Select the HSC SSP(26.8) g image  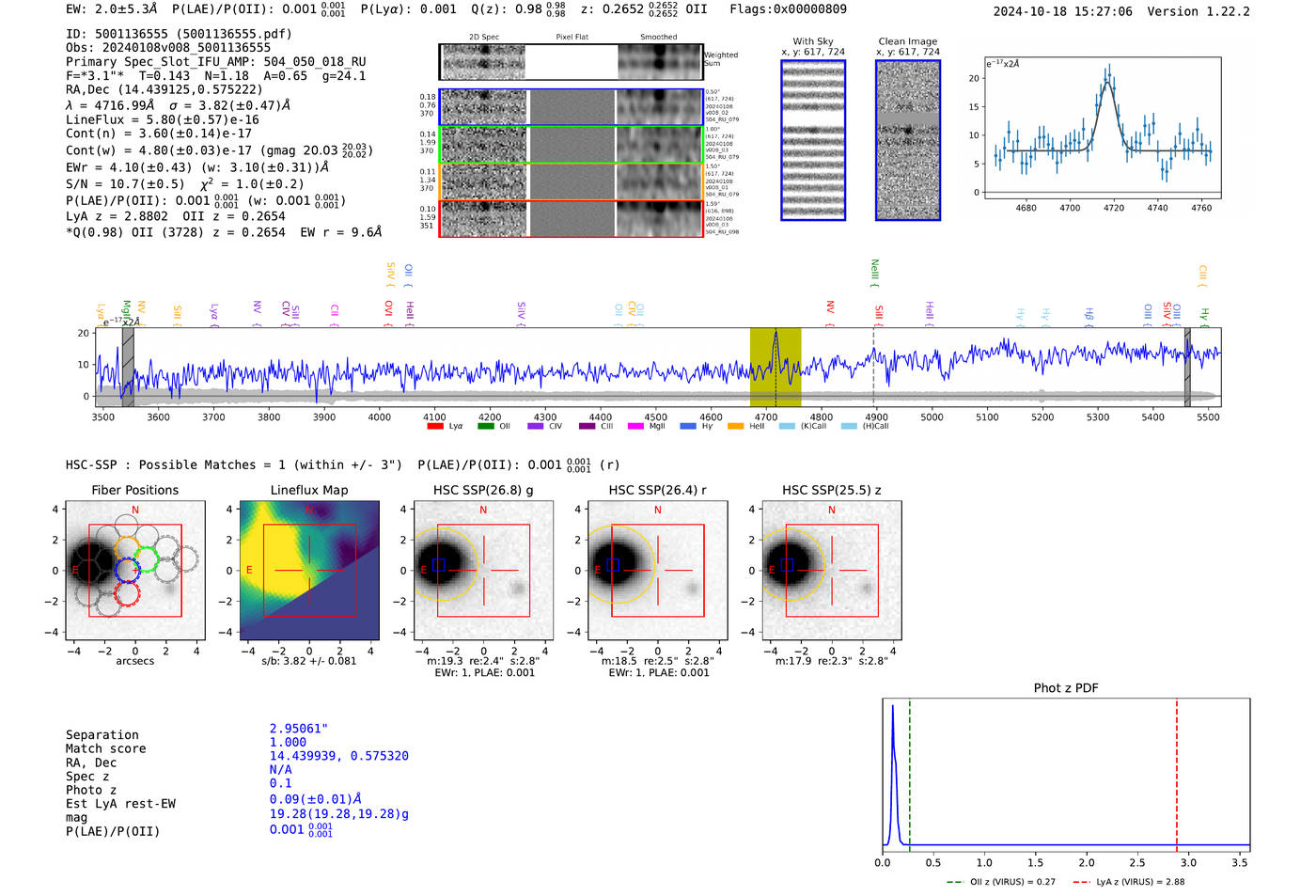[483, 571]
